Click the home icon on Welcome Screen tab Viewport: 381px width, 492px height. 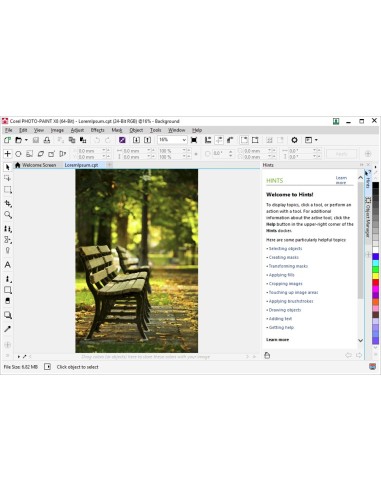pyautogui.click(x=18, y=165)
